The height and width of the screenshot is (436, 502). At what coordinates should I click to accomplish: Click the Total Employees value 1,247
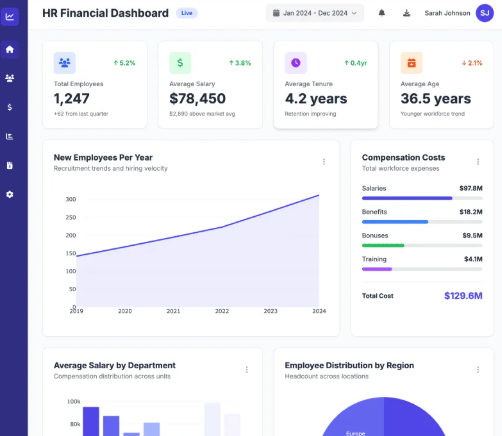71,98
